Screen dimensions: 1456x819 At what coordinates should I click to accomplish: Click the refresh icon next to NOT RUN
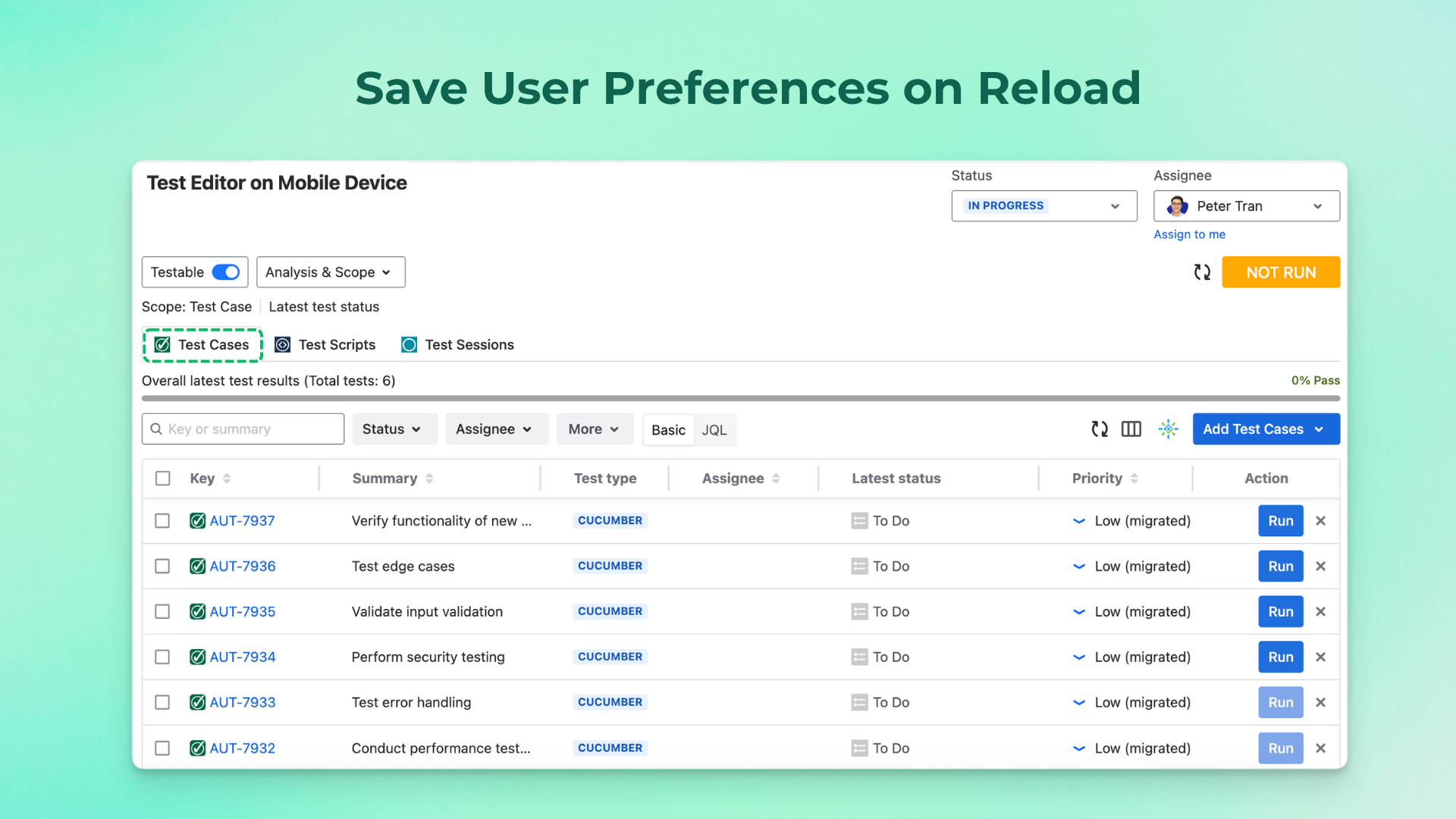pyautogui.click(x=1202, y=272)
